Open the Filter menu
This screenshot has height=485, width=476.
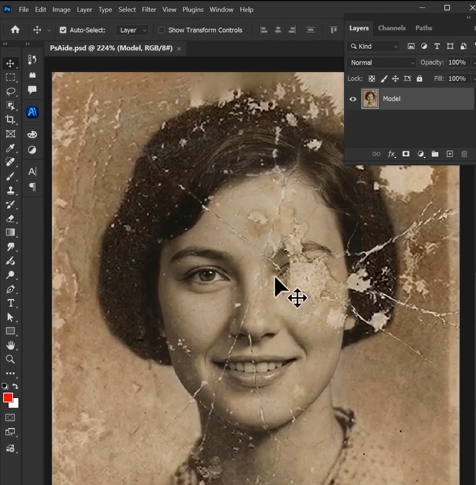[149, 10]
